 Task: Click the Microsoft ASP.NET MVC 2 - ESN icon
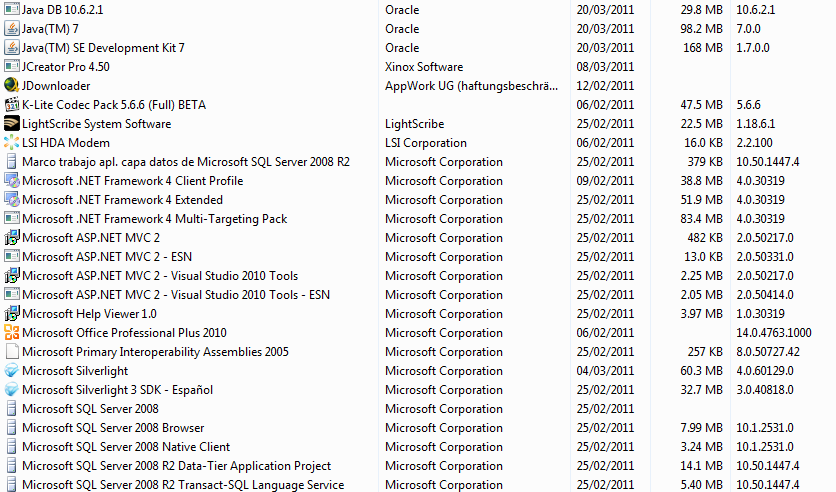(x=11, y=256)
